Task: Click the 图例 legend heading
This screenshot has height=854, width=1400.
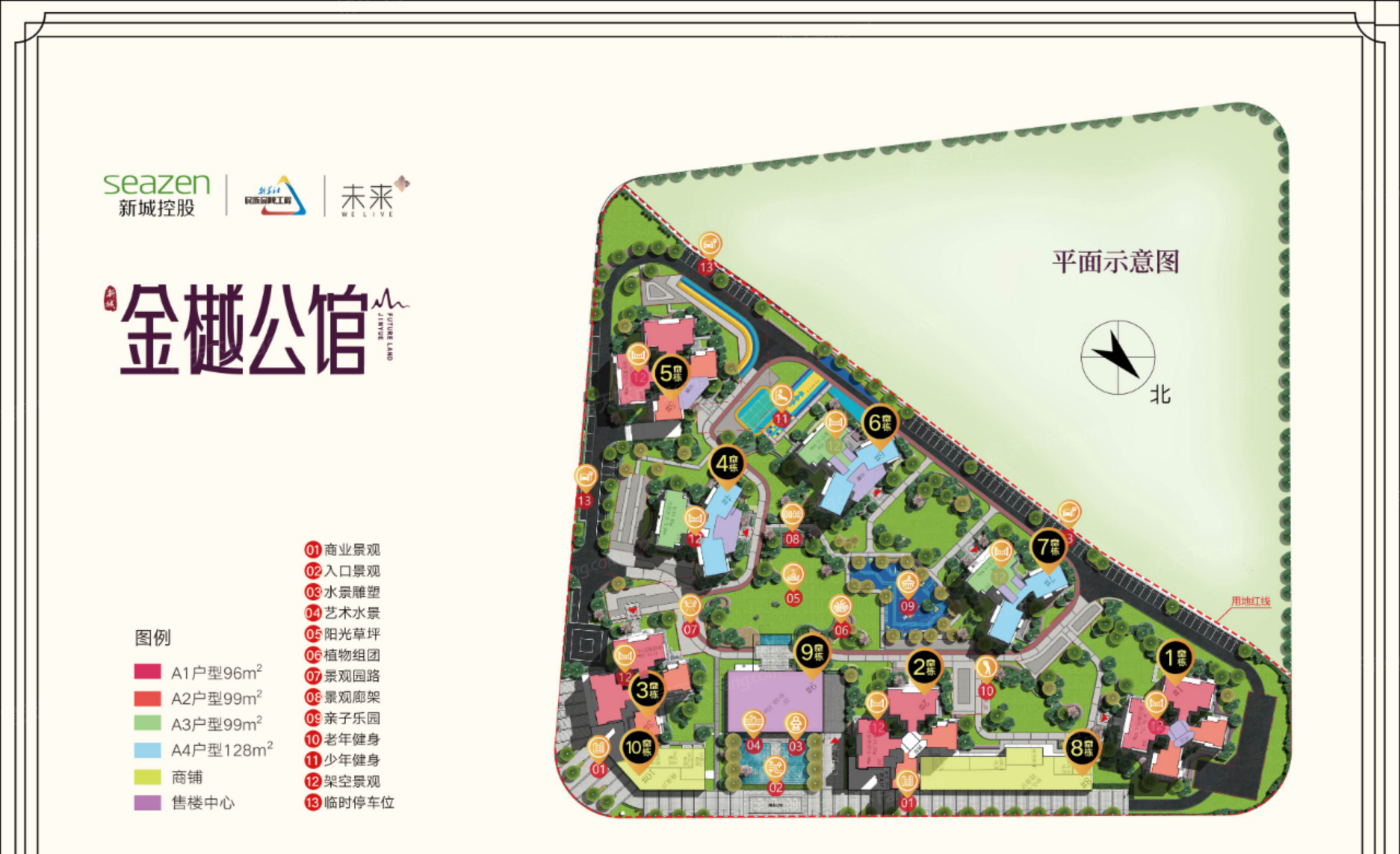Action: click(x=153, y=636)
